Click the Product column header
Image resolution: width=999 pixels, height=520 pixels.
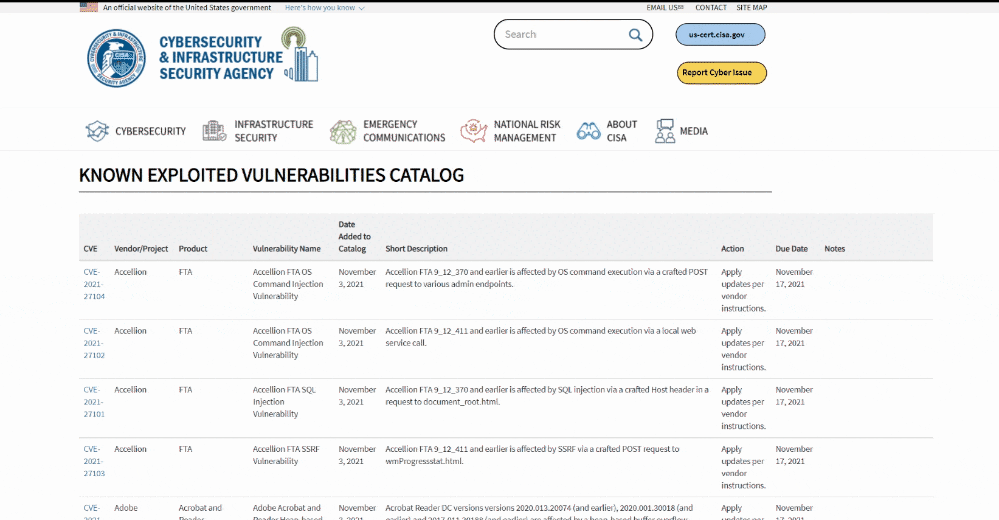[x=193, y=249]
